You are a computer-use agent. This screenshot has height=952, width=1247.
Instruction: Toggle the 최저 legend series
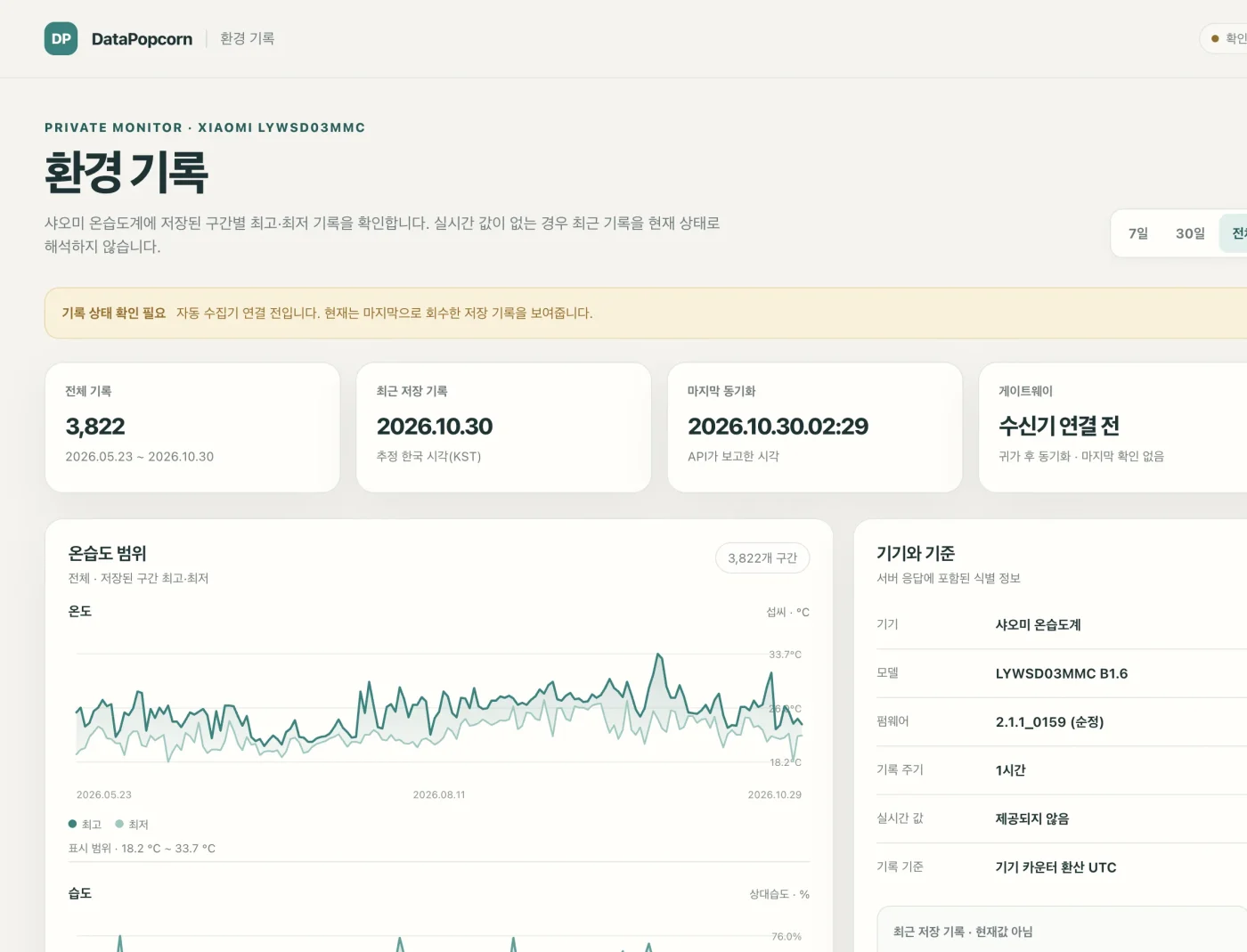point(132,825)
